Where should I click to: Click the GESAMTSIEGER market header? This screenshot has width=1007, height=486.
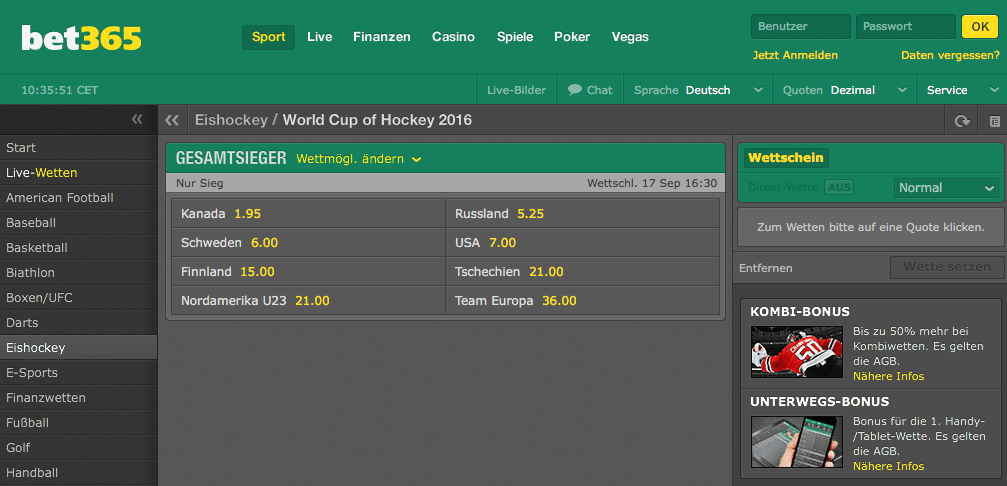click(231, 159)
